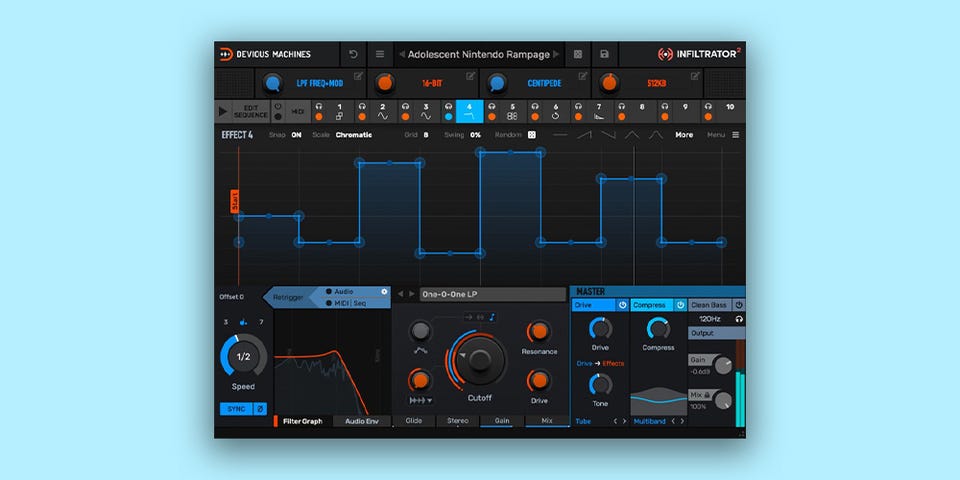Toggle effect slot 1 orange enable dot
Screen dimensions: 960x480
(x=318, y=116)
